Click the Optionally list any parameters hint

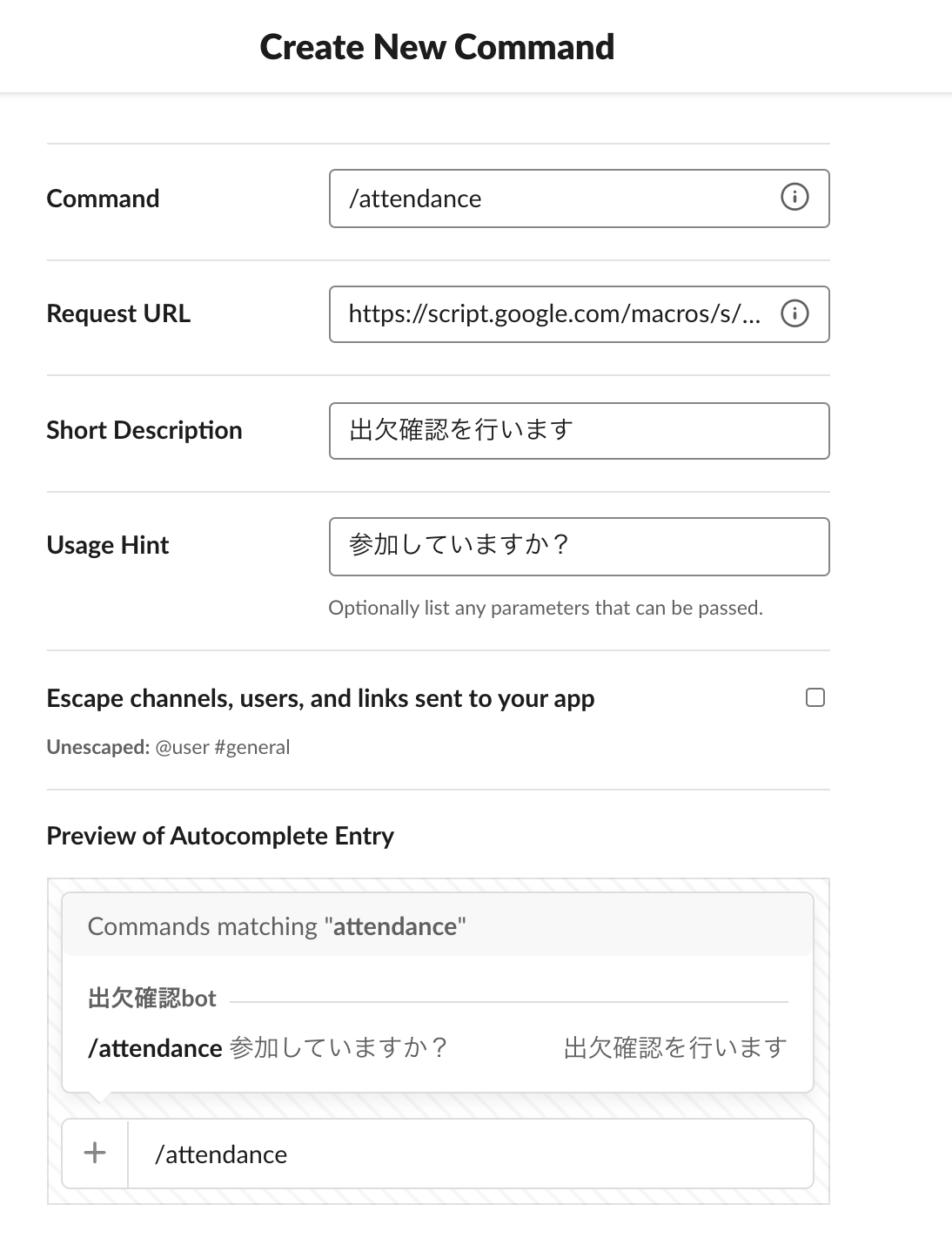point(546,608)
